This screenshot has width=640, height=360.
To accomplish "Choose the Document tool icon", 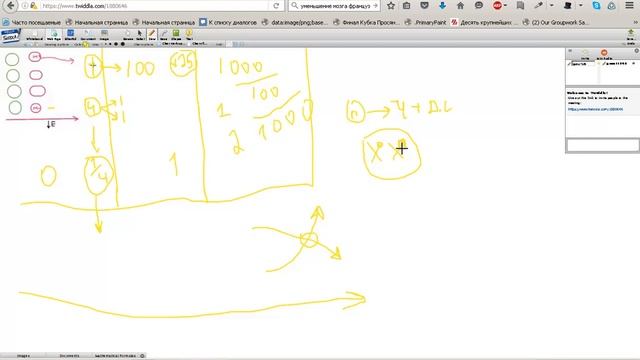I will click(87, 35).
